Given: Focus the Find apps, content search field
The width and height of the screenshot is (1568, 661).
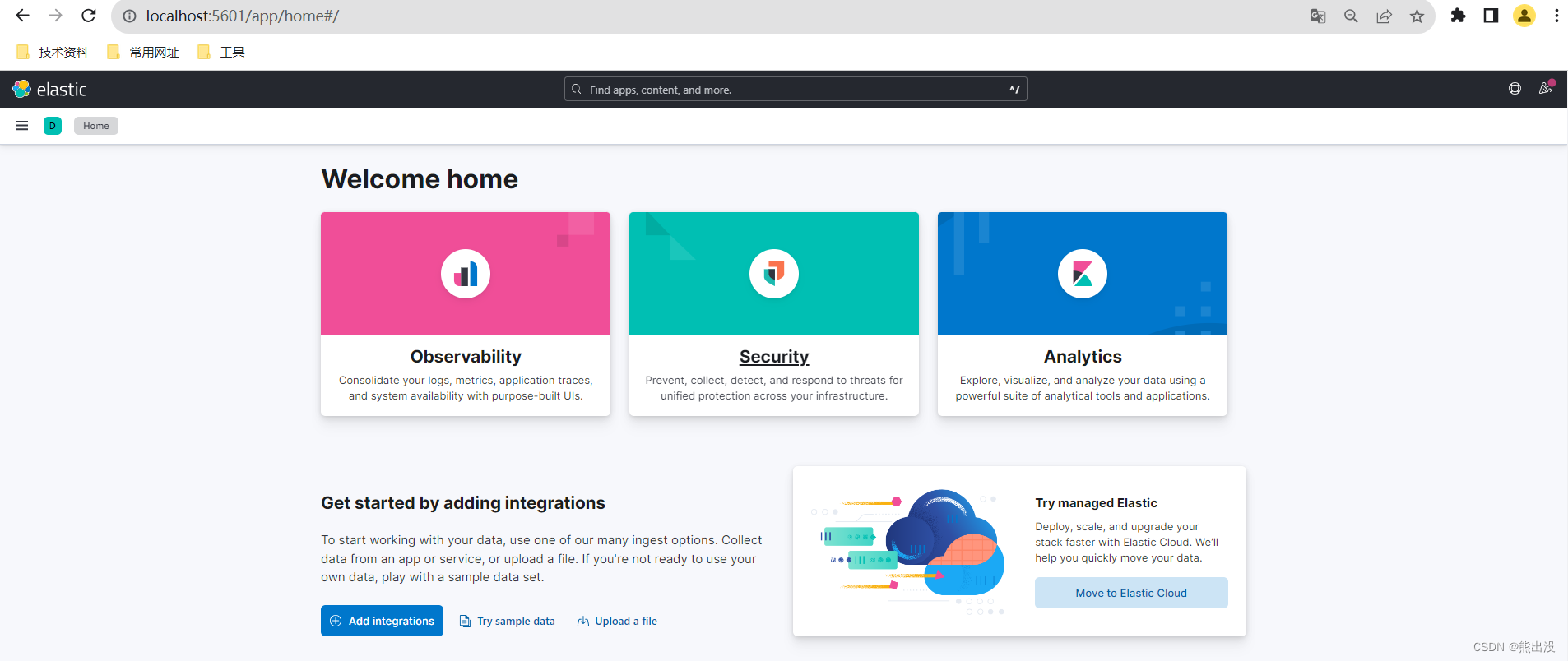Looking at the screenshot, I should click(x=796, y=89).
